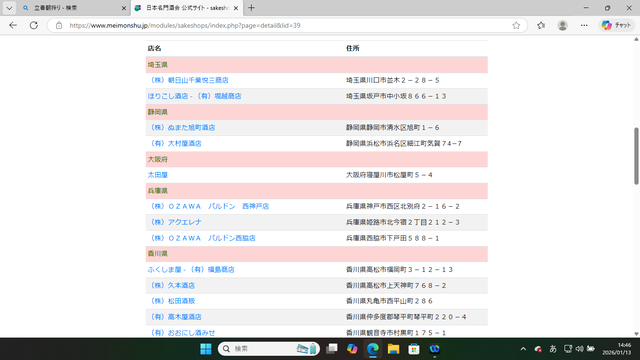640x360 pixels.
Task: Open the blue W app on the taskbar
Action: 434,349
